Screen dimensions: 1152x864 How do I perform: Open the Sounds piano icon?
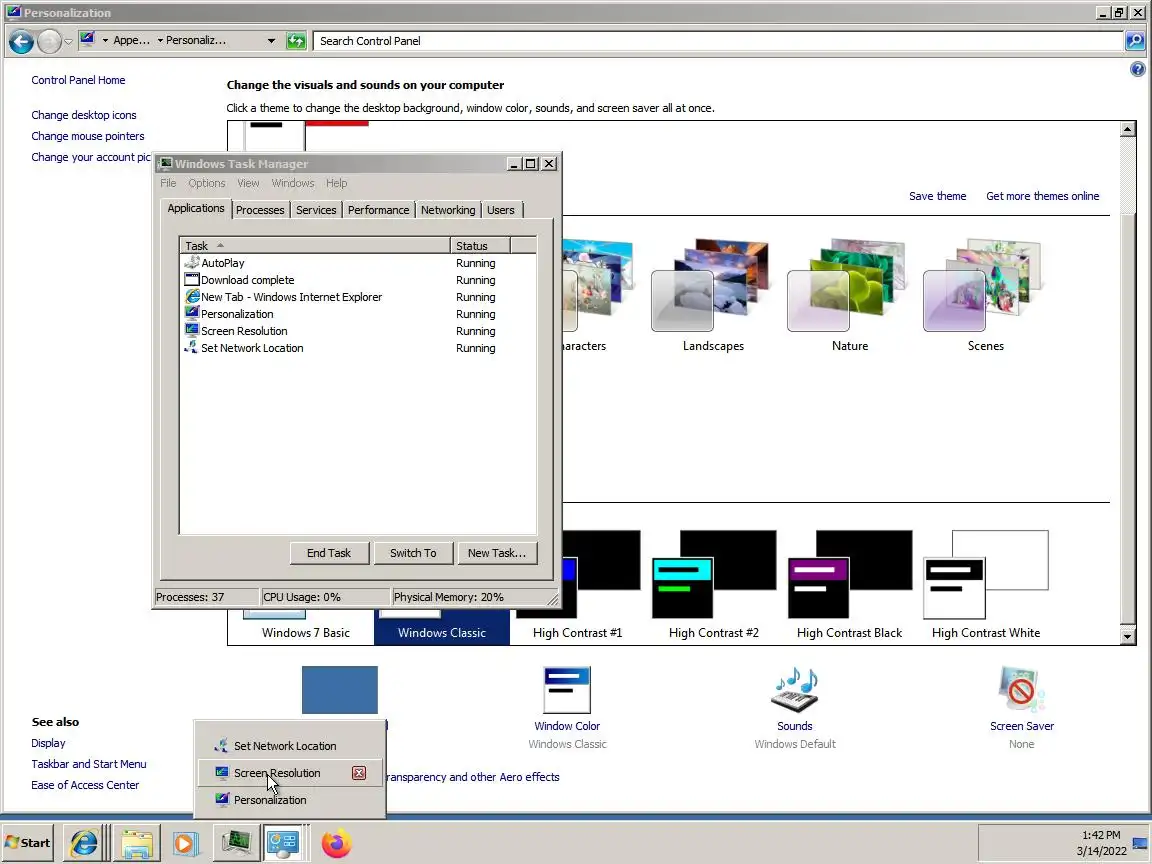pos(794,690)
